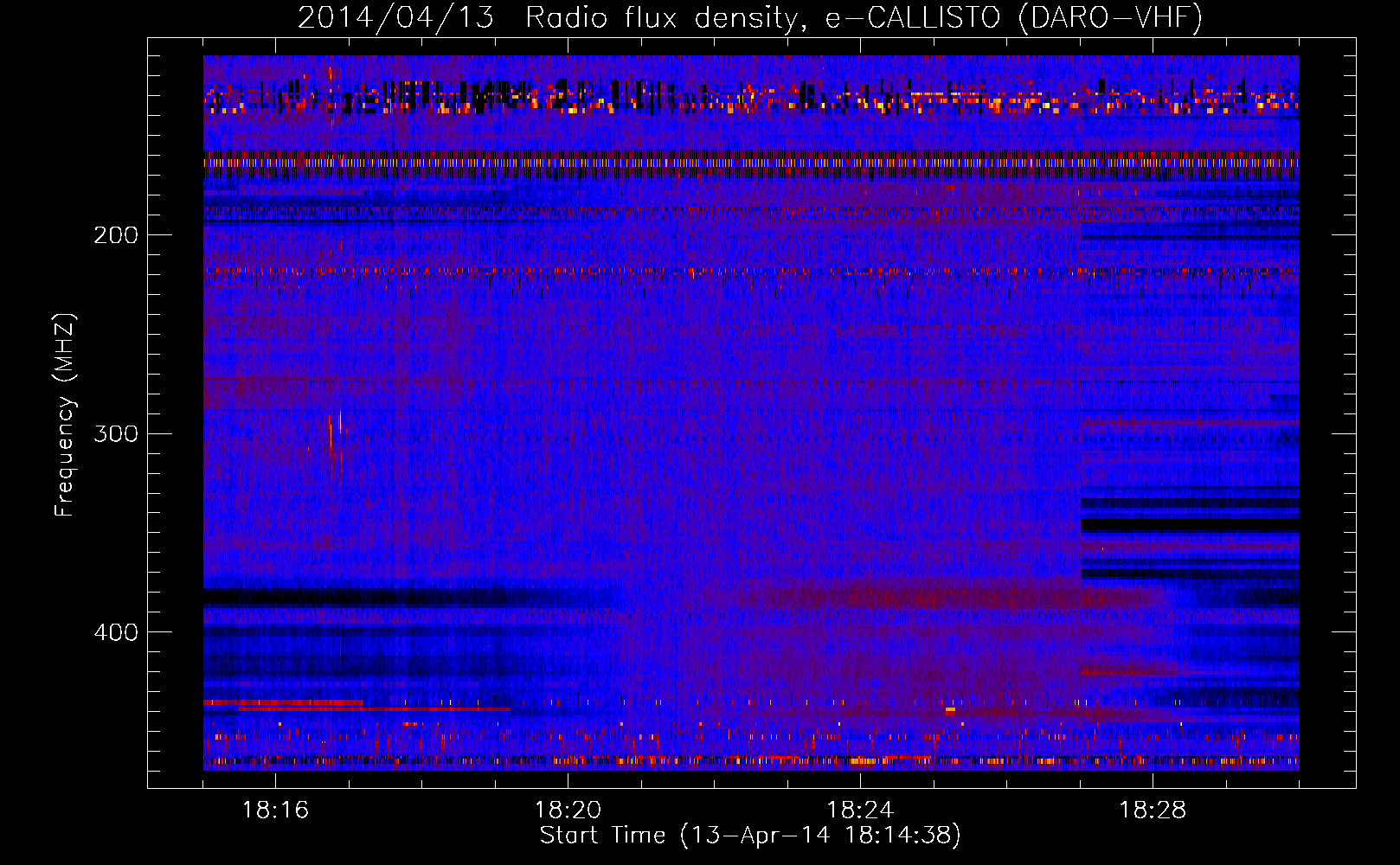1400x865 pixels.
Task: Click the date '2014/04/13' in the title
Action: coord(395,17)
